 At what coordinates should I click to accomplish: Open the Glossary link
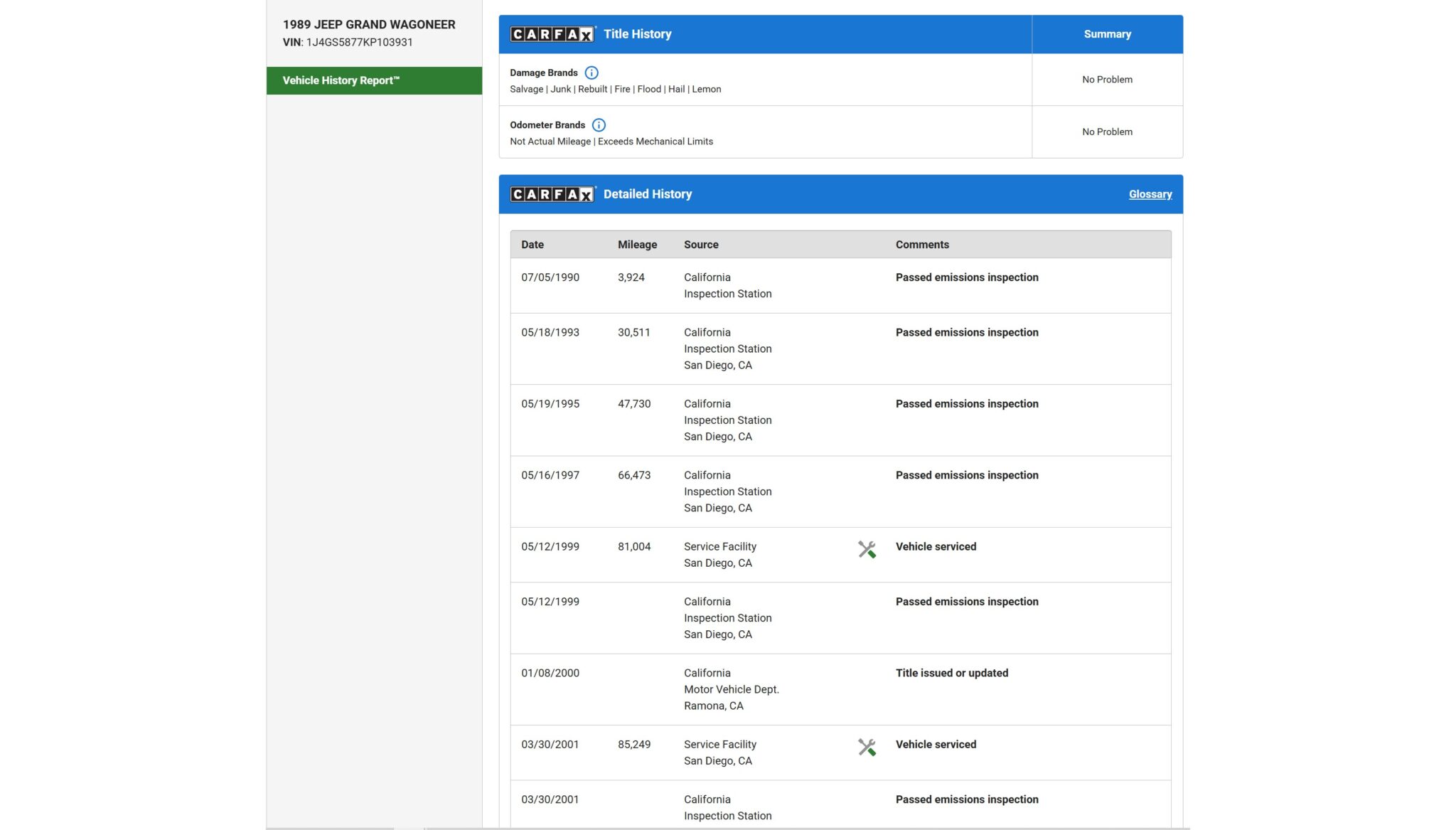pyautogui.click(x=1150, y=194)
